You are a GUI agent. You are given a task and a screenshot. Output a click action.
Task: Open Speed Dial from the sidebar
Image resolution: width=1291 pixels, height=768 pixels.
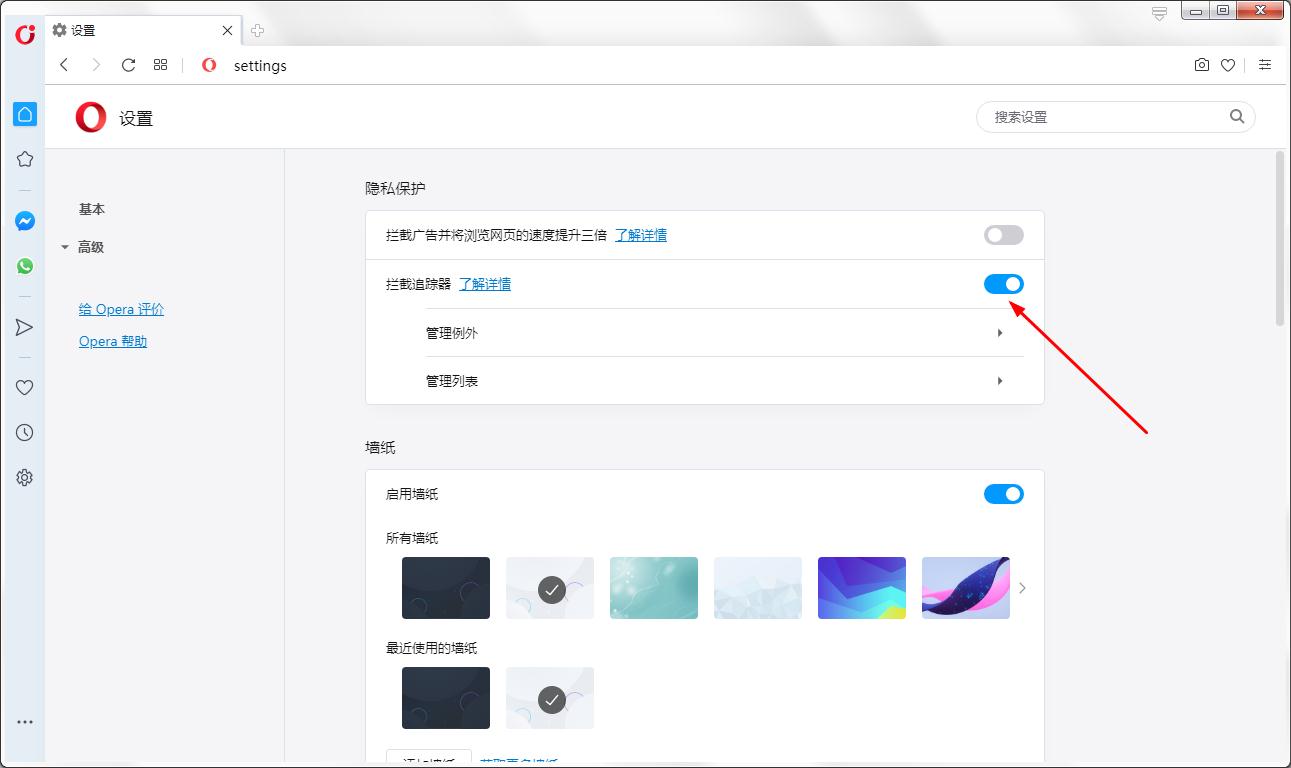24,114
